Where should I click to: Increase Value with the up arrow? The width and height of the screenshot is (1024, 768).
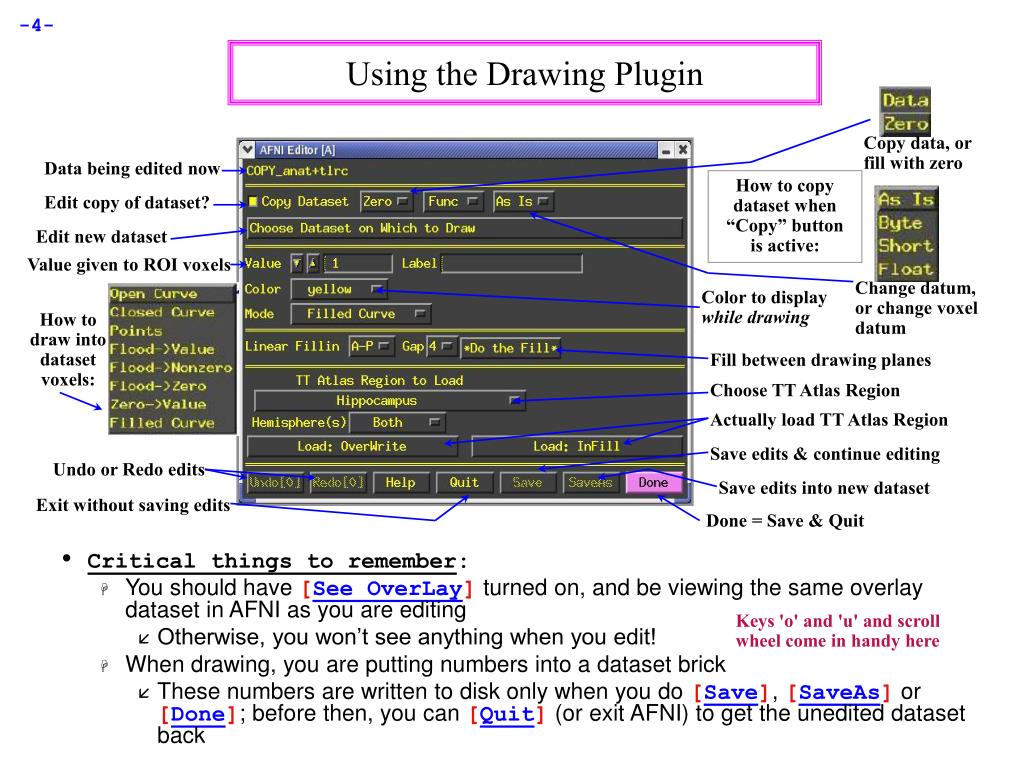(313, 264)
